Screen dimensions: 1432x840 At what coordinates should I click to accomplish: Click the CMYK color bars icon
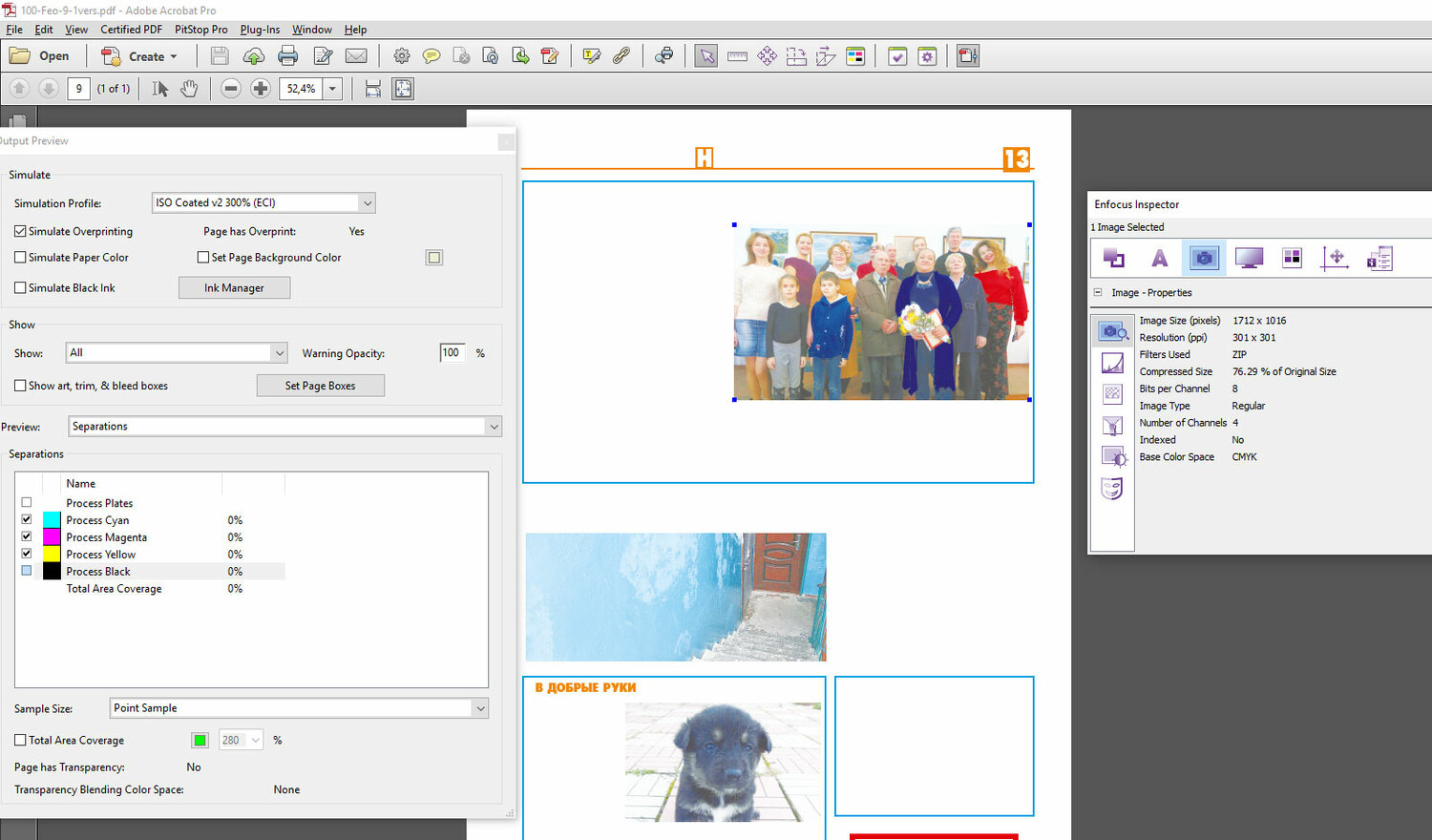click(x=855, y=56)
